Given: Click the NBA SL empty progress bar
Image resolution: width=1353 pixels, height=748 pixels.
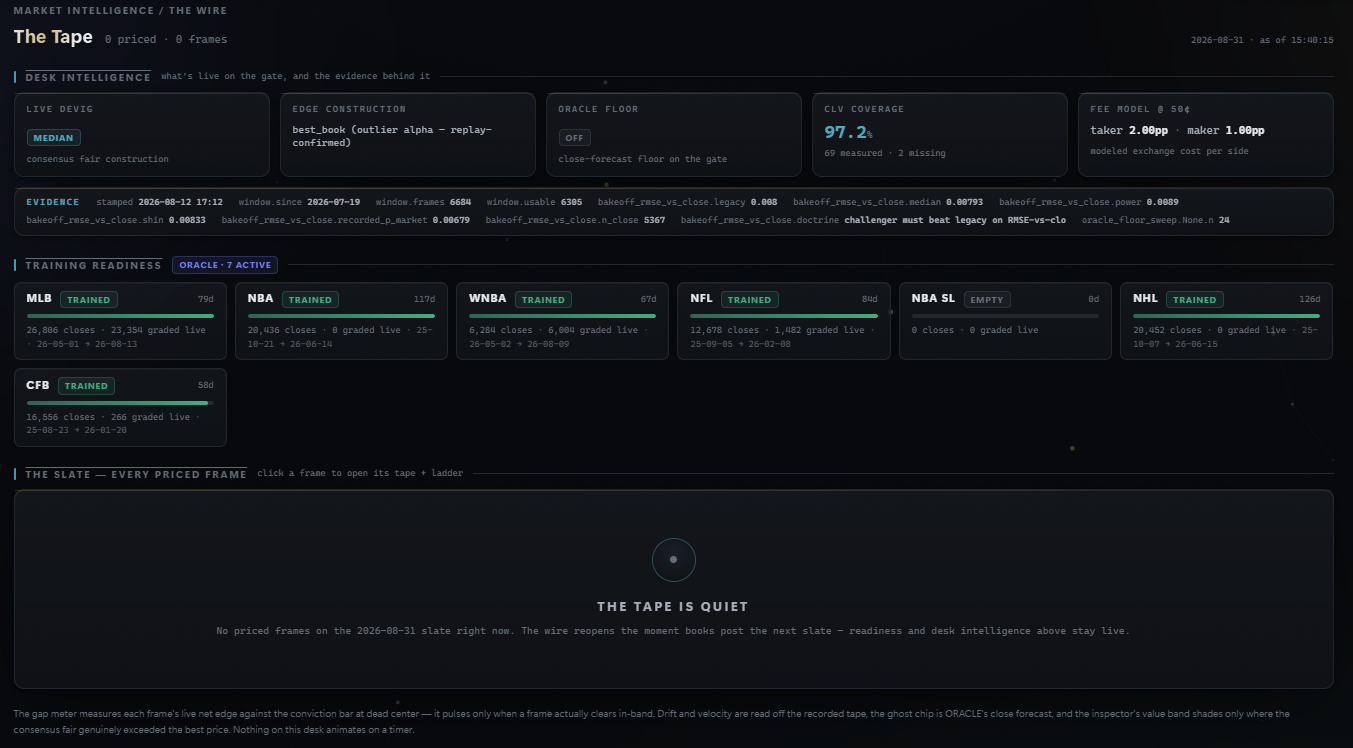Looking at the screenshot, I should coord(1005,316).
